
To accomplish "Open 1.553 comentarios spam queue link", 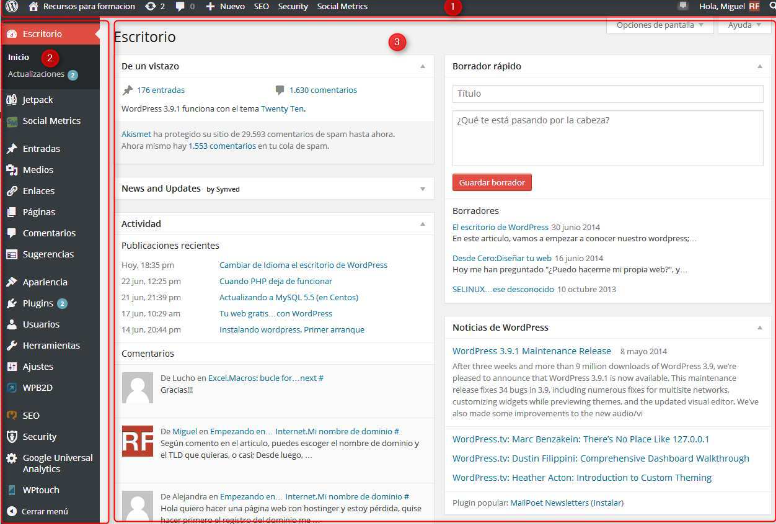I will (x=222, y=146).
